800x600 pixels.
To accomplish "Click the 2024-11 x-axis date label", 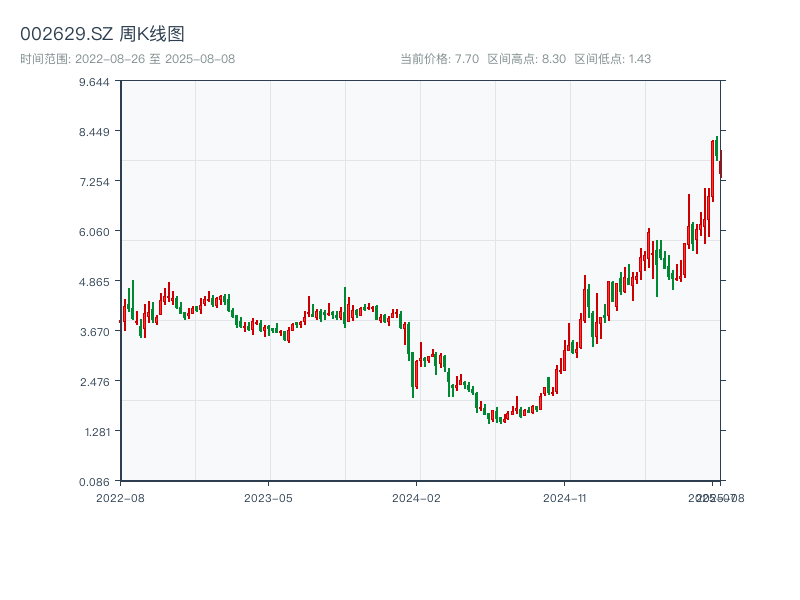I will pyautogui.click(x=566, y=497).
